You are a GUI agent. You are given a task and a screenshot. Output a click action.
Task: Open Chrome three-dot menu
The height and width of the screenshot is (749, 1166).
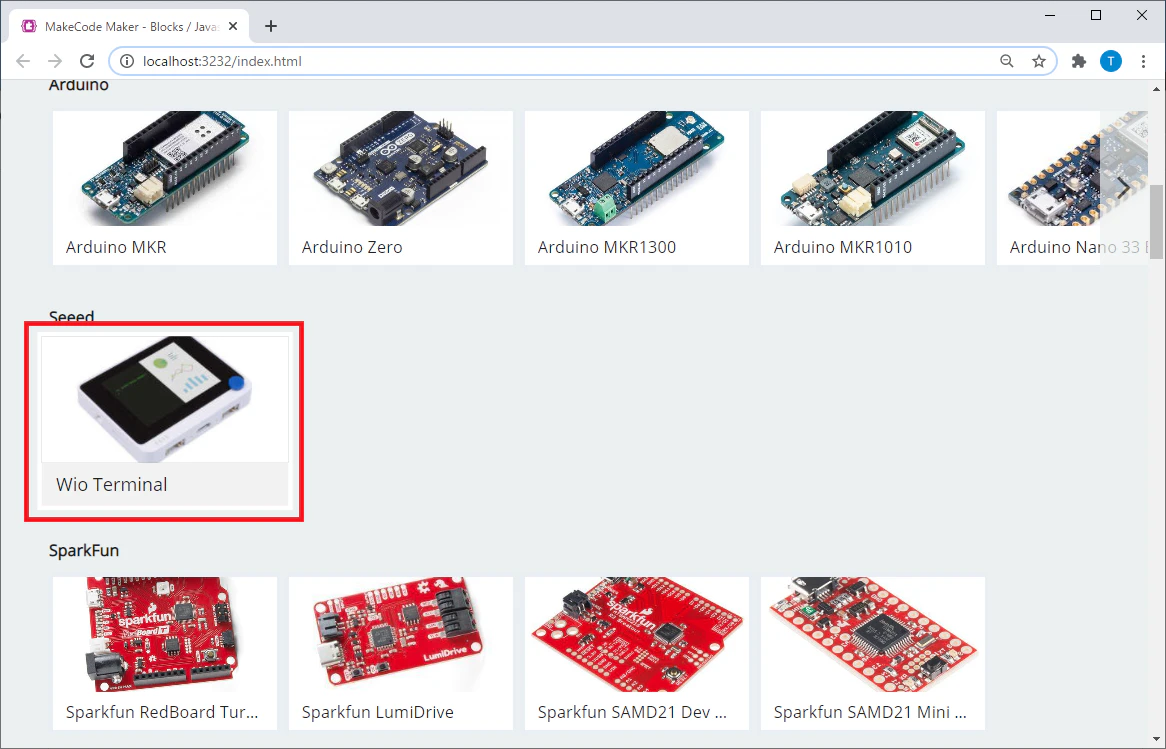(x=1144, y=61)
